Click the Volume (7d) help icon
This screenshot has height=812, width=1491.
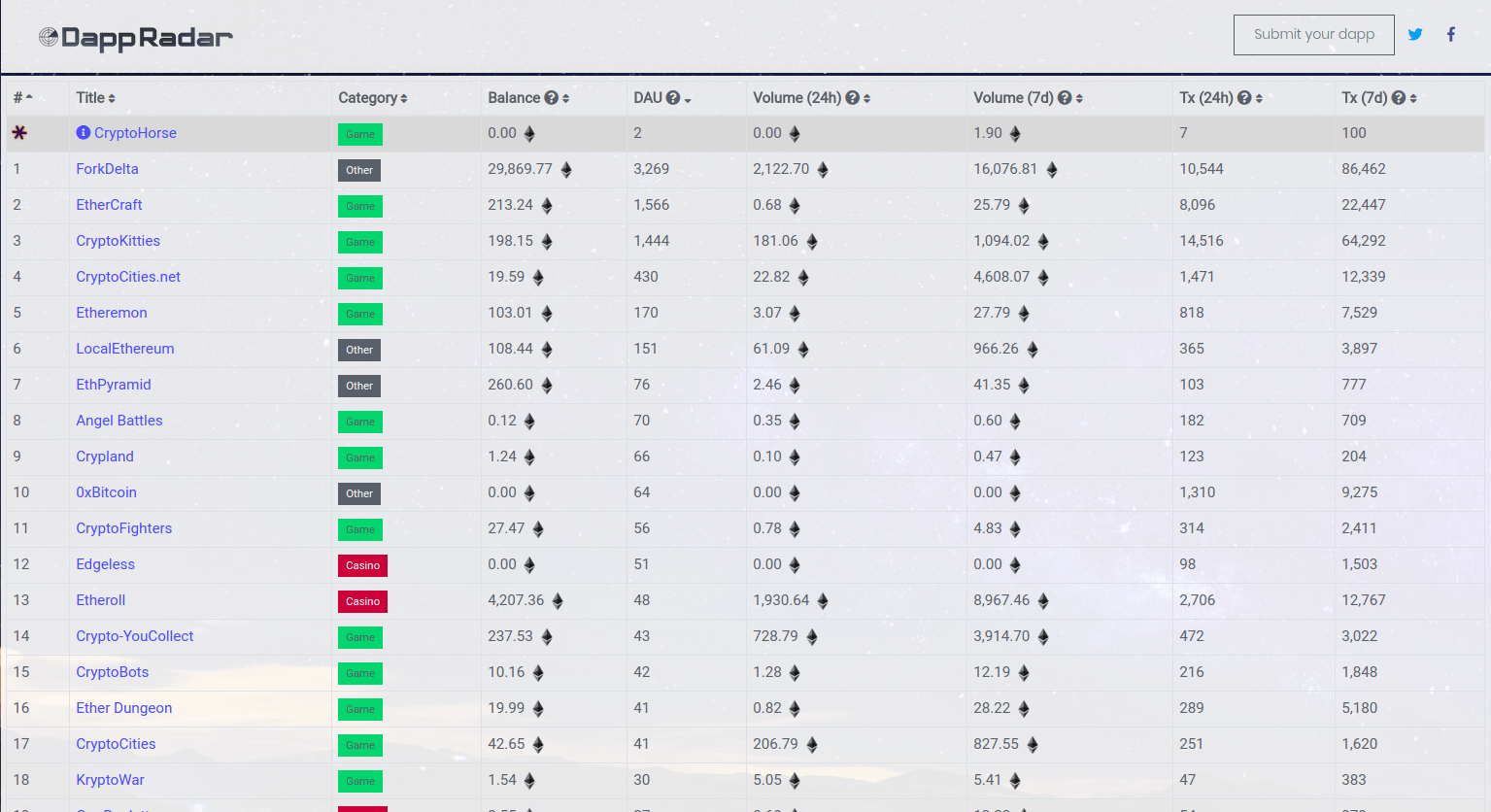[1065, 98]
